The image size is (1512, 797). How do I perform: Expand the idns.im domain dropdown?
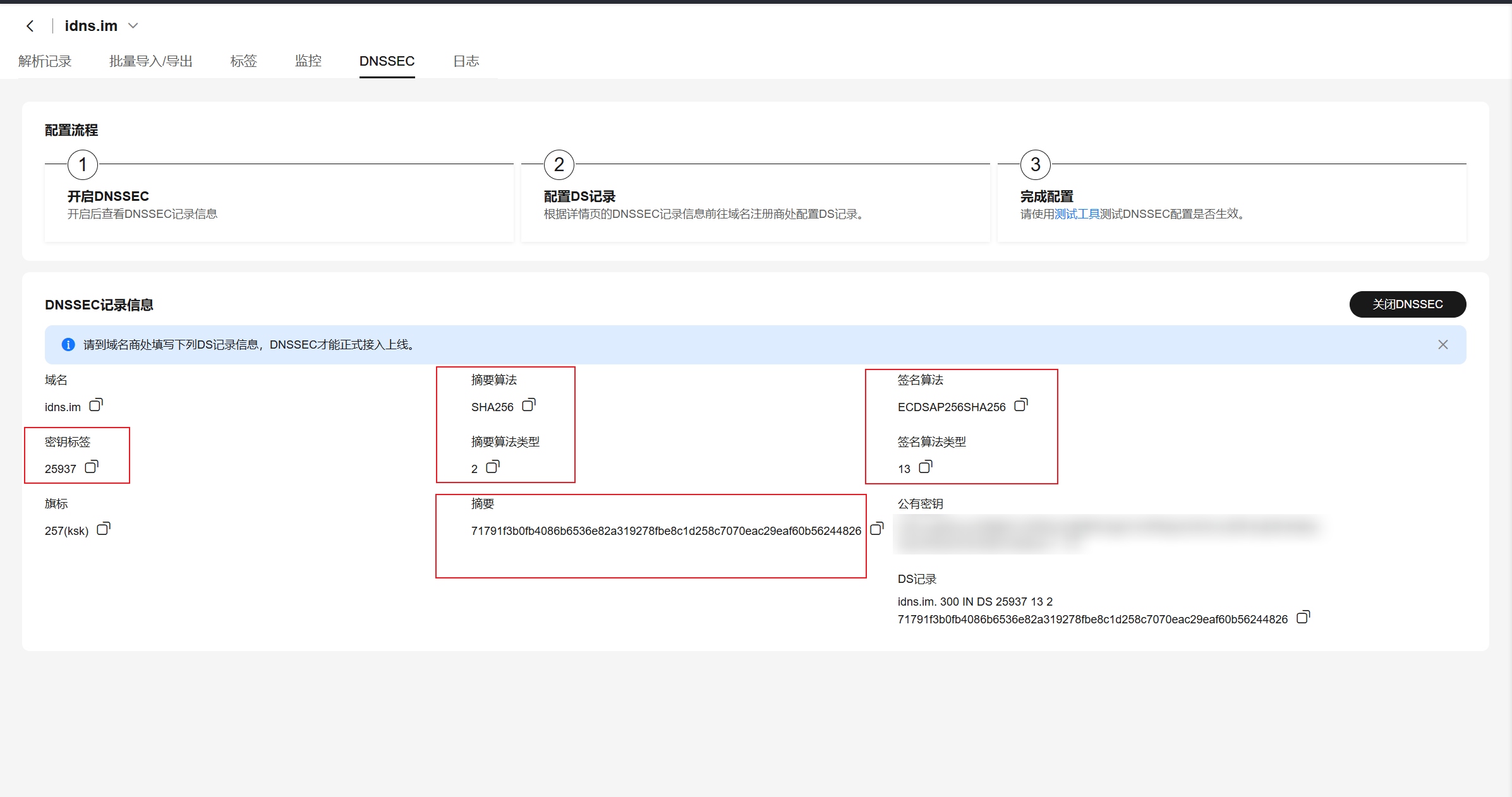point(133,26)
